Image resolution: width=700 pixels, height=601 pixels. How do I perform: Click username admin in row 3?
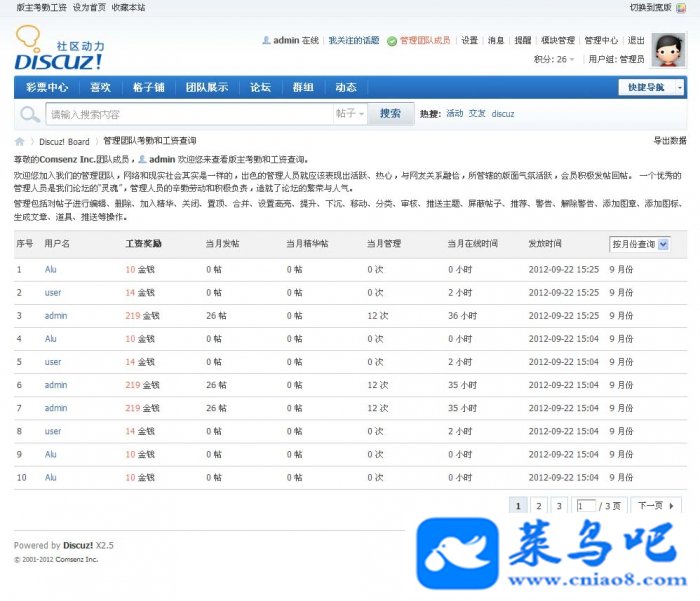coord(56,316)
